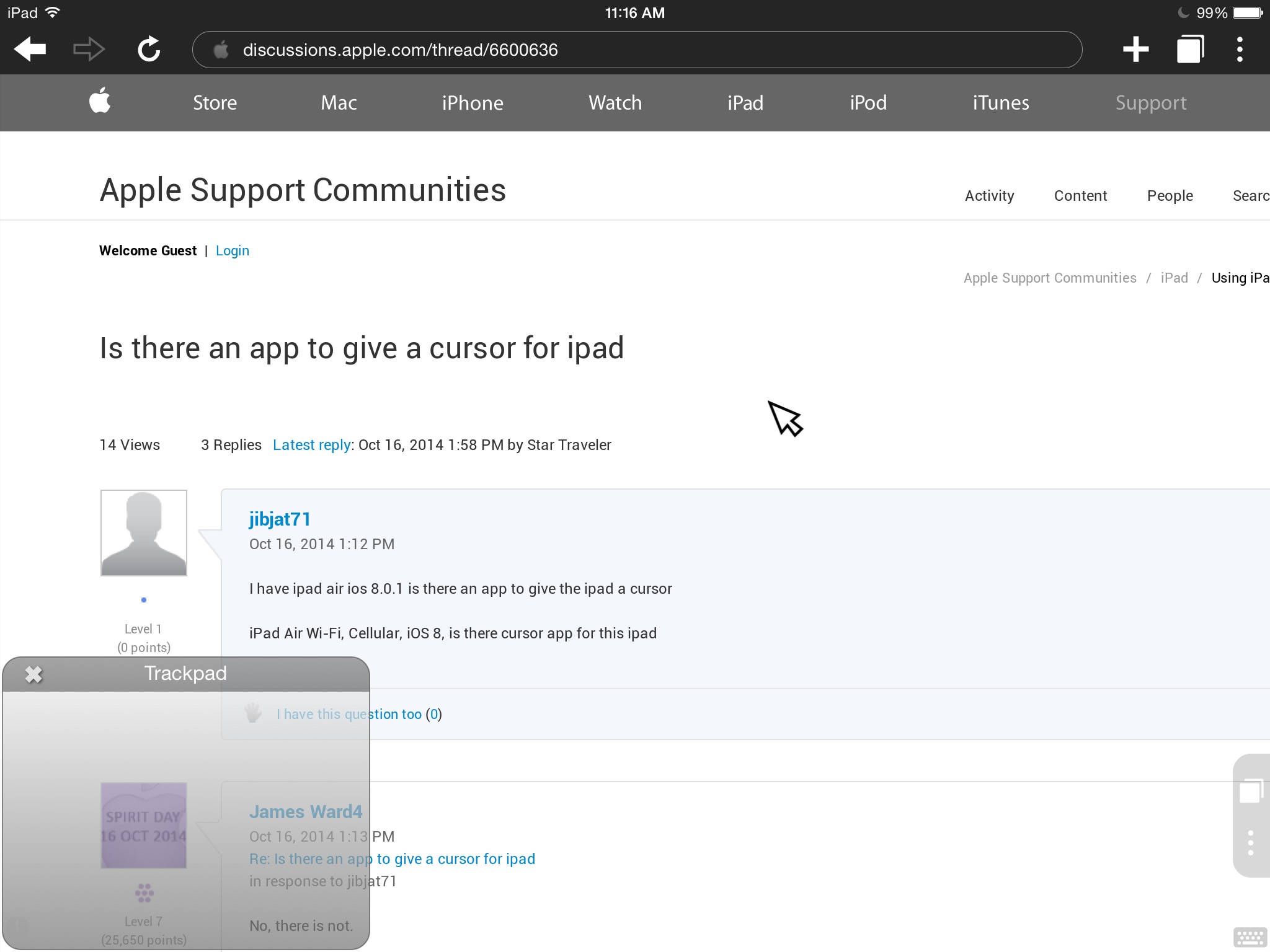Open the tabs overview icon
Viewport: 1270px width, 952px height.
coord(1189,50)
